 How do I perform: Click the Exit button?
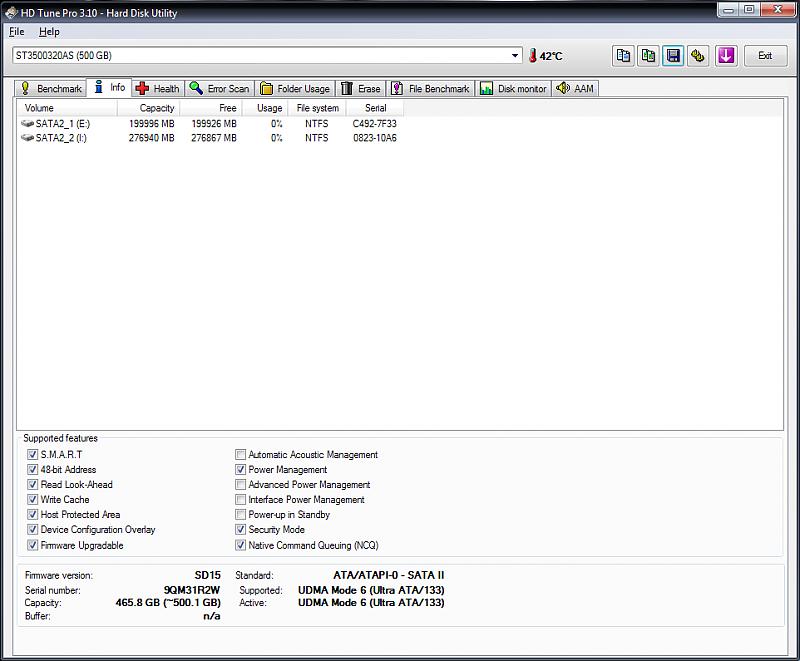pyautogui.click(x=764, y=56)
